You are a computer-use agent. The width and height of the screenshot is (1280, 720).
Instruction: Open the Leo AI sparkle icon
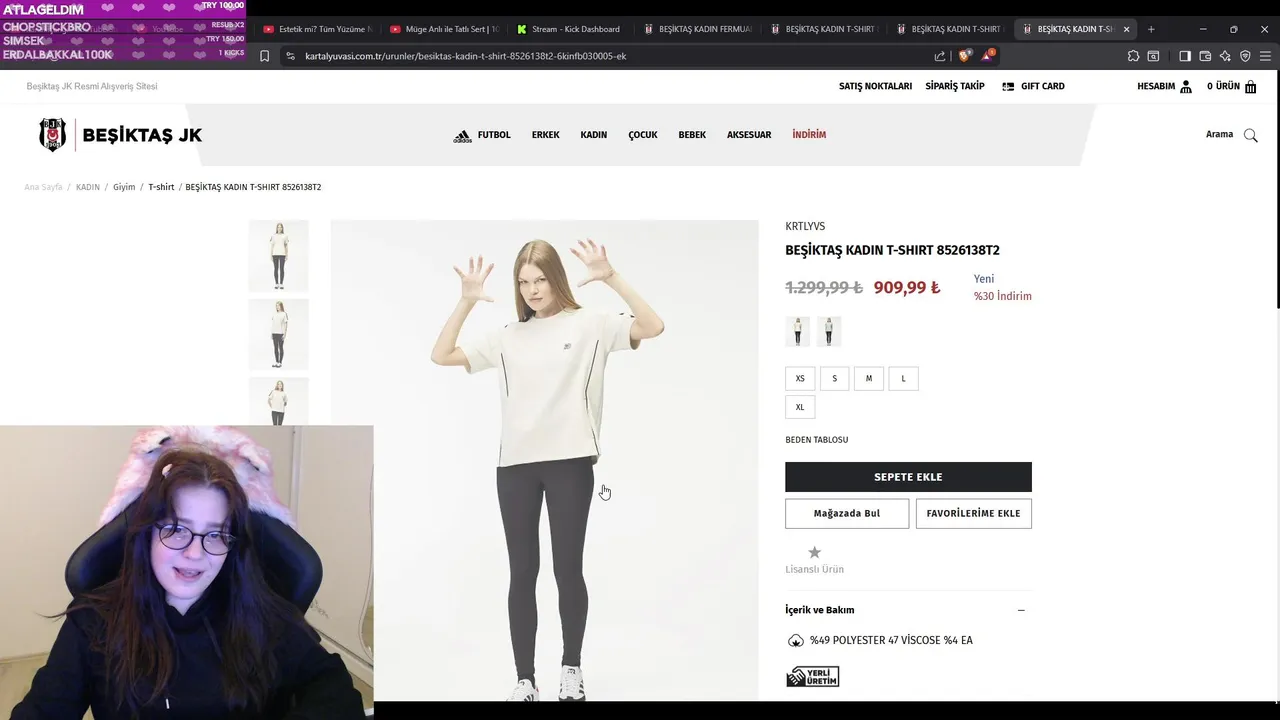click(x=1225, y=56)
